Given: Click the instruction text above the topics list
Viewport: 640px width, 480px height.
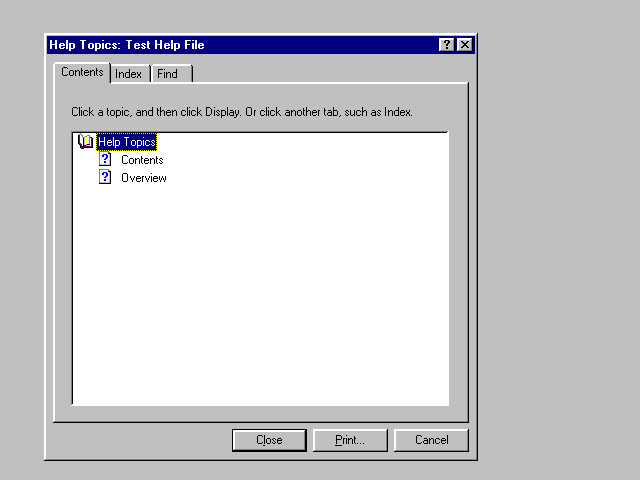Looking at the screenshot, I should pyautogui.click(x=240, y=112).
